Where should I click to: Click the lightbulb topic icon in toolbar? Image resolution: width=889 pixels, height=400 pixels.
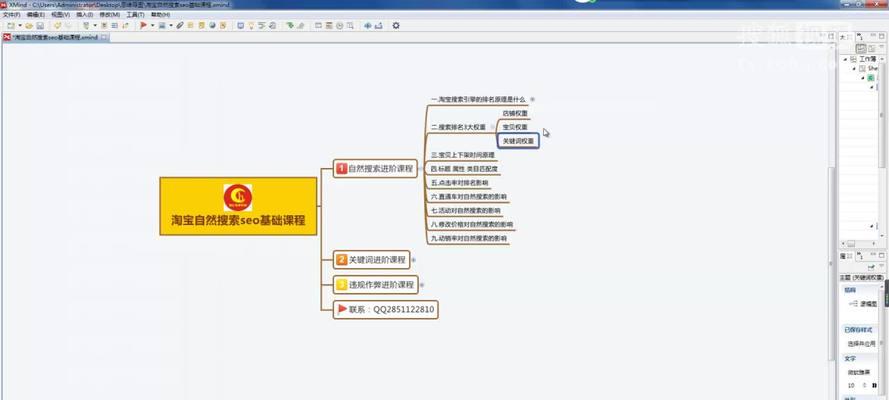86,25
